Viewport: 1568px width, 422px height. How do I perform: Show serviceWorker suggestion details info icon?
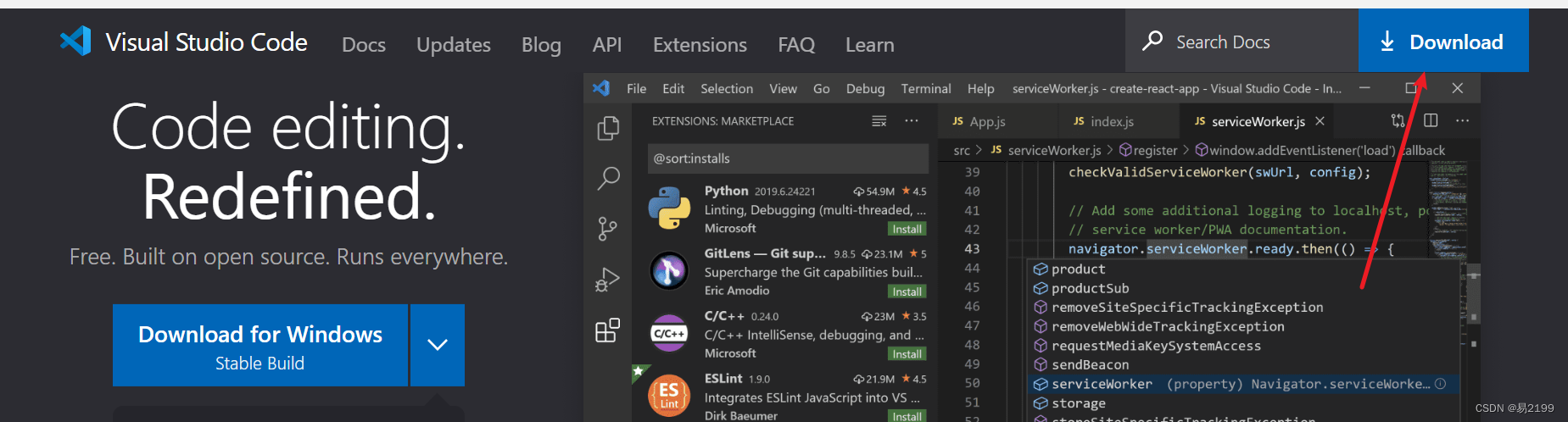(1440, 384)
